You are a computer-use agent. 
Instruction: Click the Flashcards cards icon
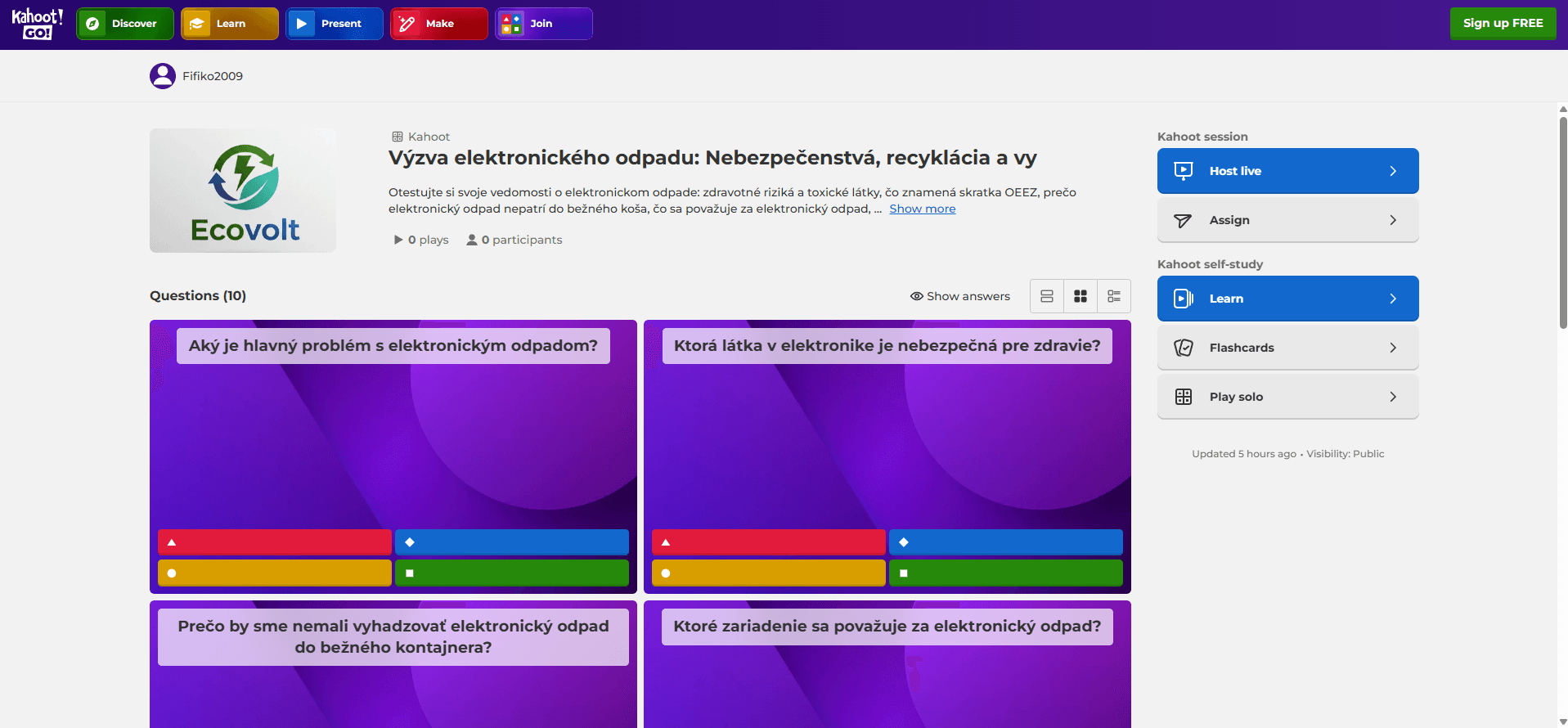tap(1184, 348)
